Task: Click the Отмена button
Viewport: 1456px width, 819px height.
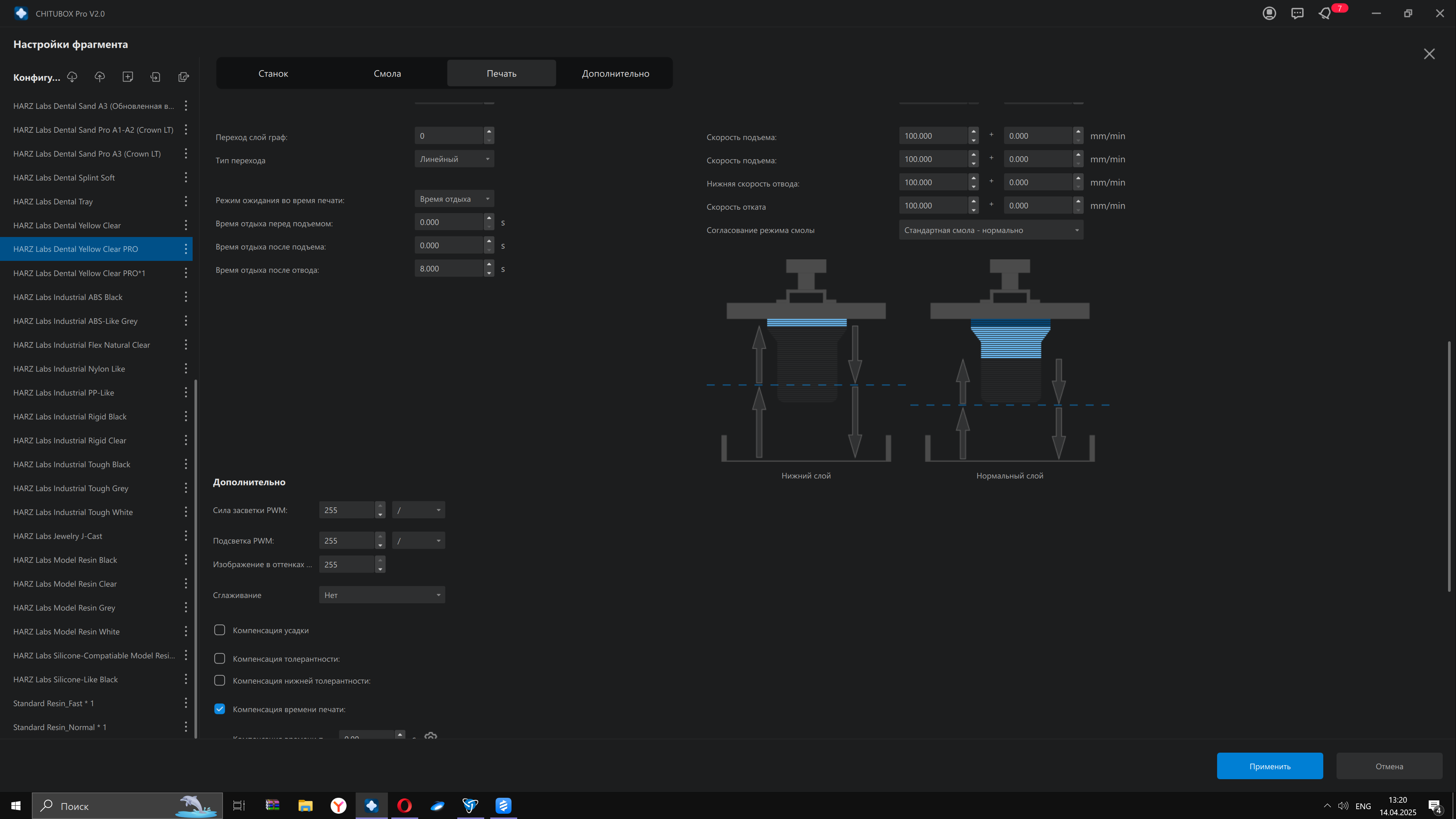Action: pyautogui.click(x=1389, y=766)
